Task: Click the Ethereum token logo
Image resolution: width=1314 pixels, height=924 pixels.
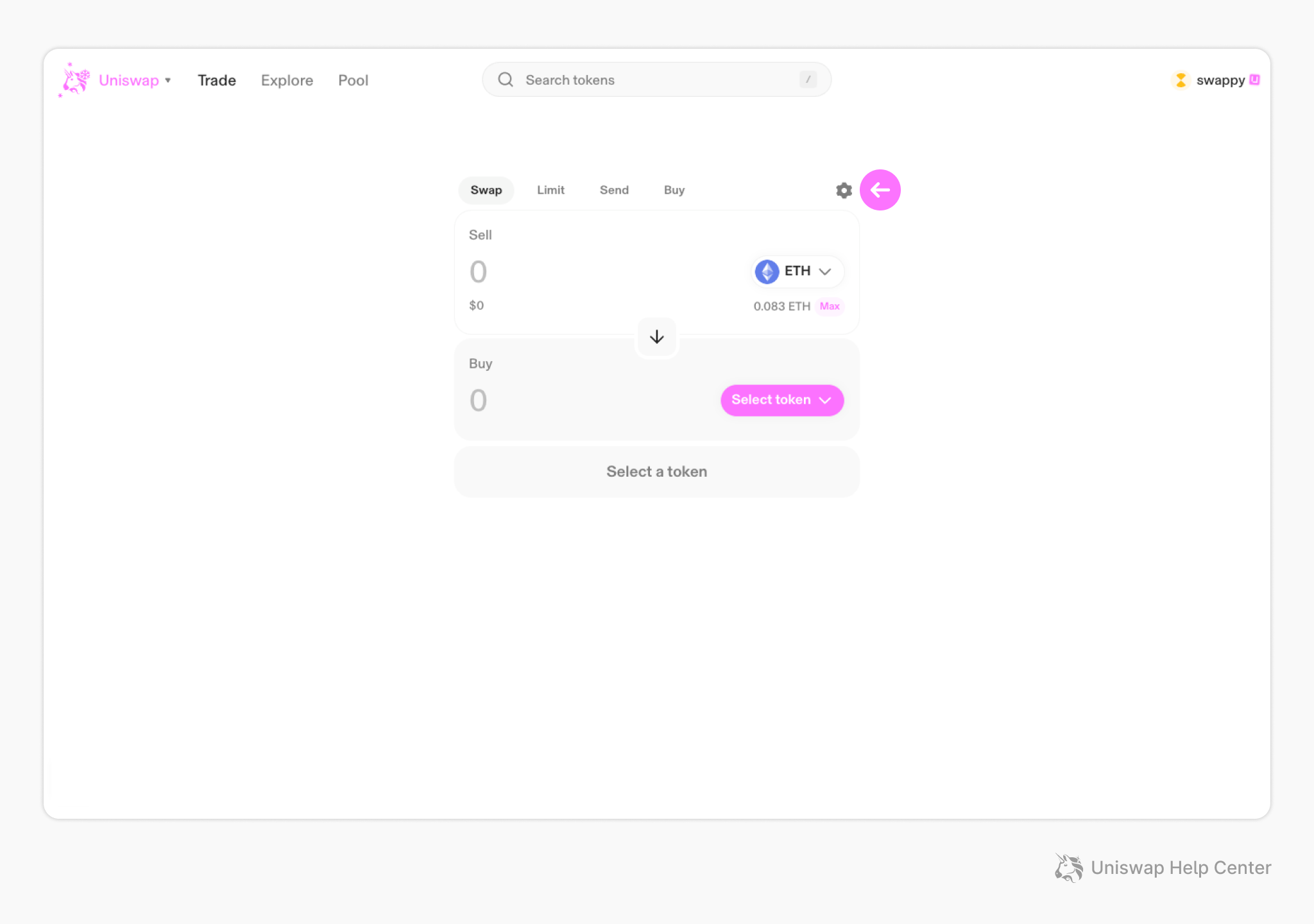Action: [x=767, y=271]
